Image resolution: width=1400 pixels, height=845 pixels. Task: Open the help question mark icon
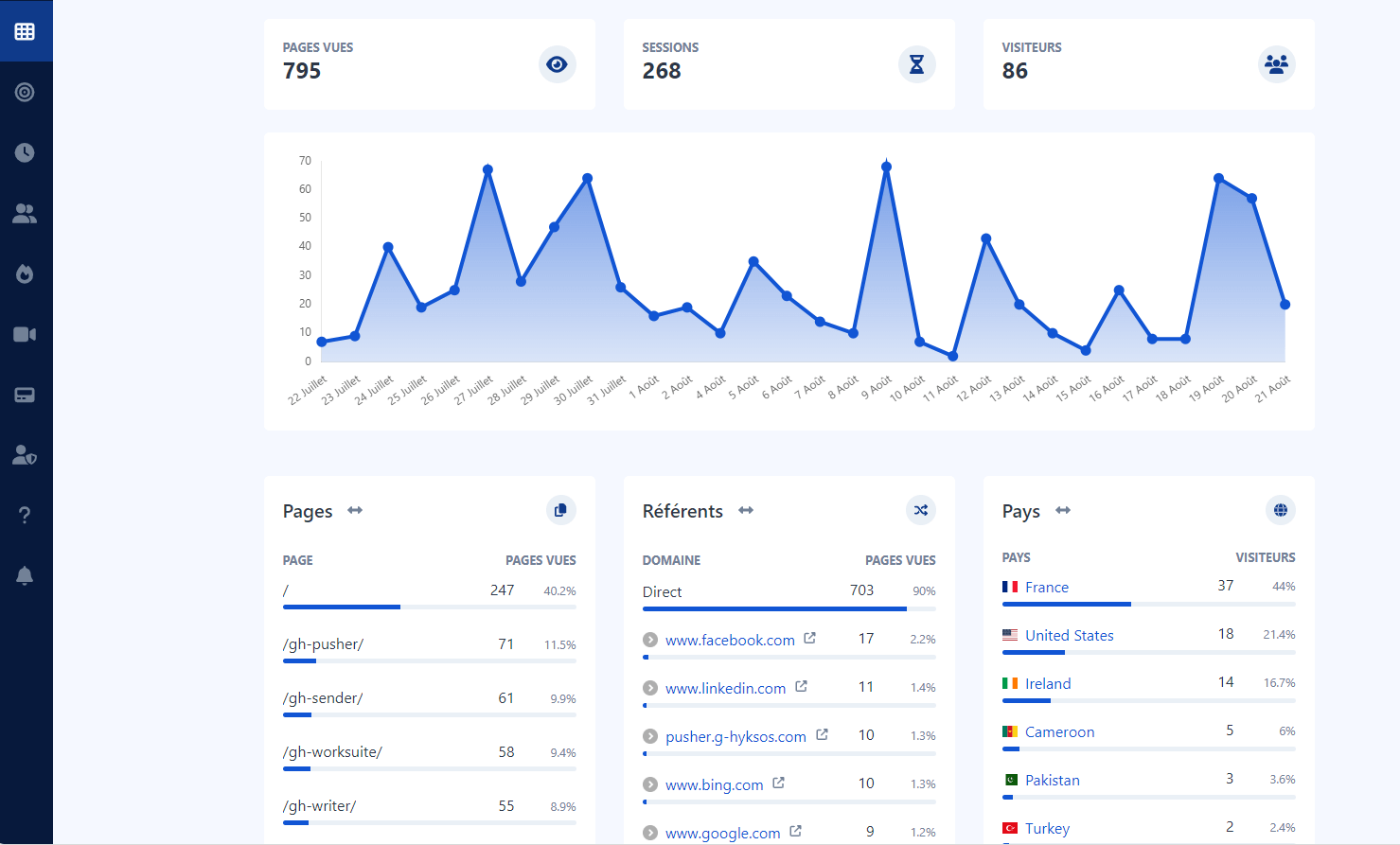click(25, 515)
